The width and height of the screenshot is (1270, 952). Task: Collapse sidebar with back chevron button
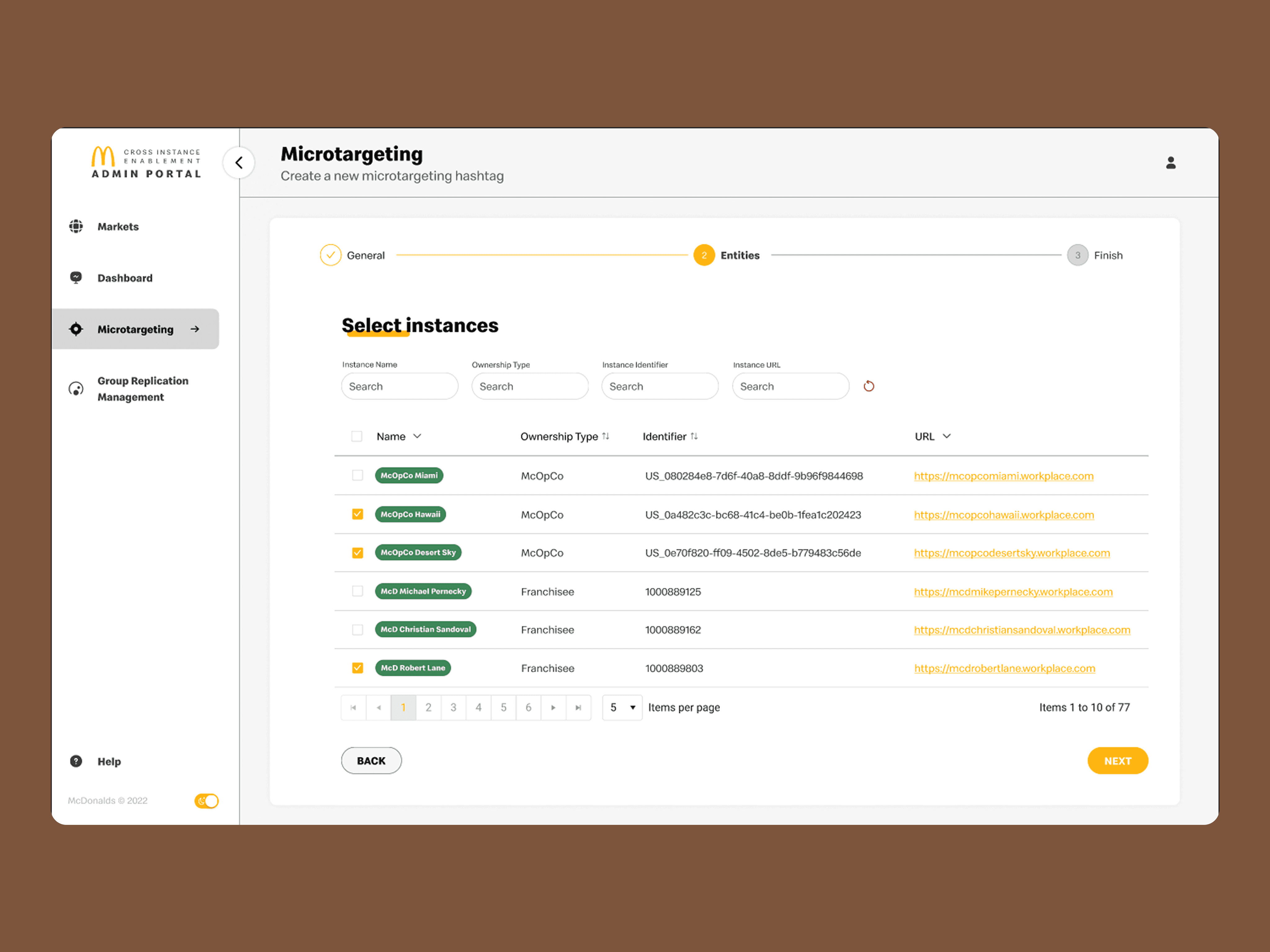(239, 163)
